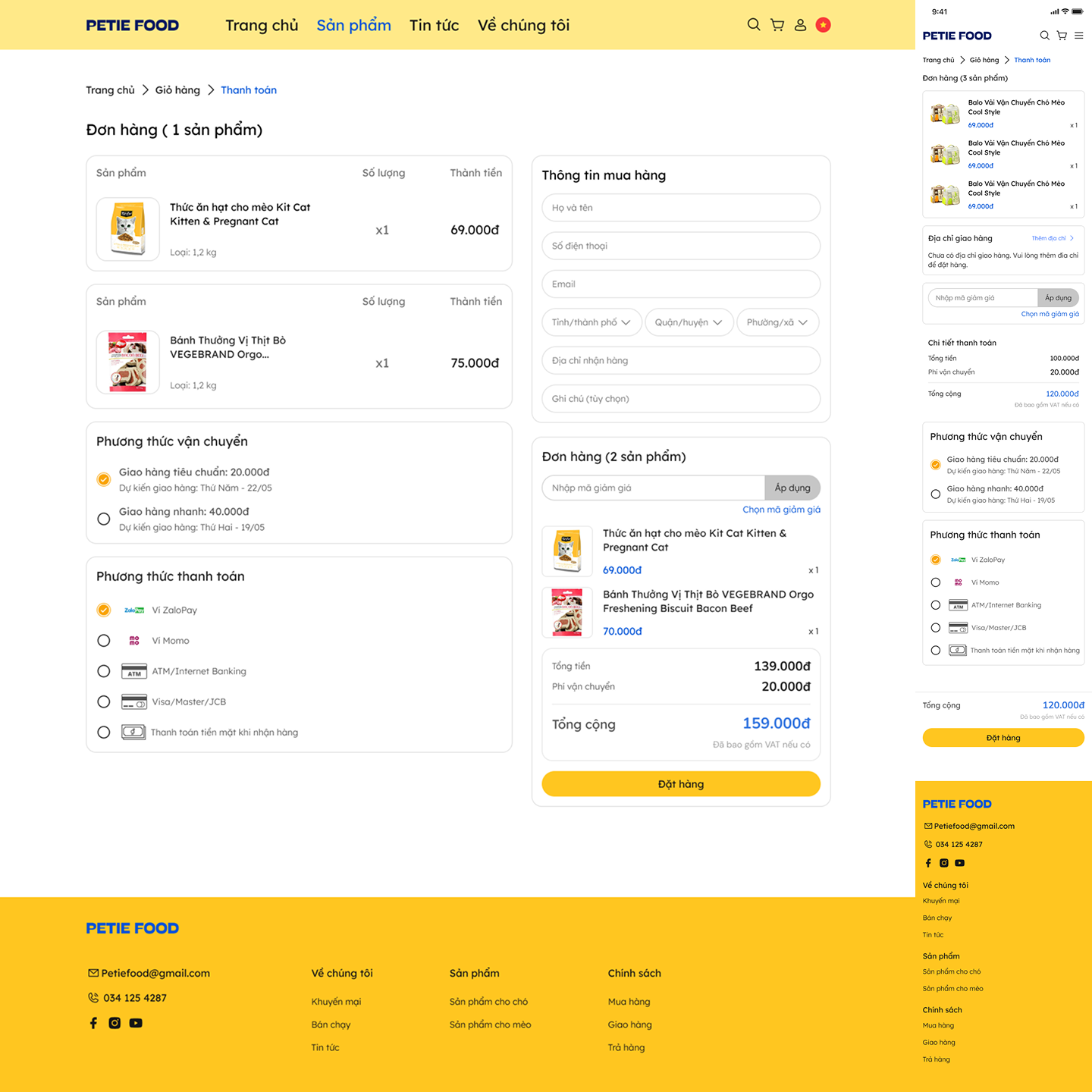This screenshot has height=1092, width=1092.
Task: Open Instagram from the desktop footer
Action: point(115,1023)
